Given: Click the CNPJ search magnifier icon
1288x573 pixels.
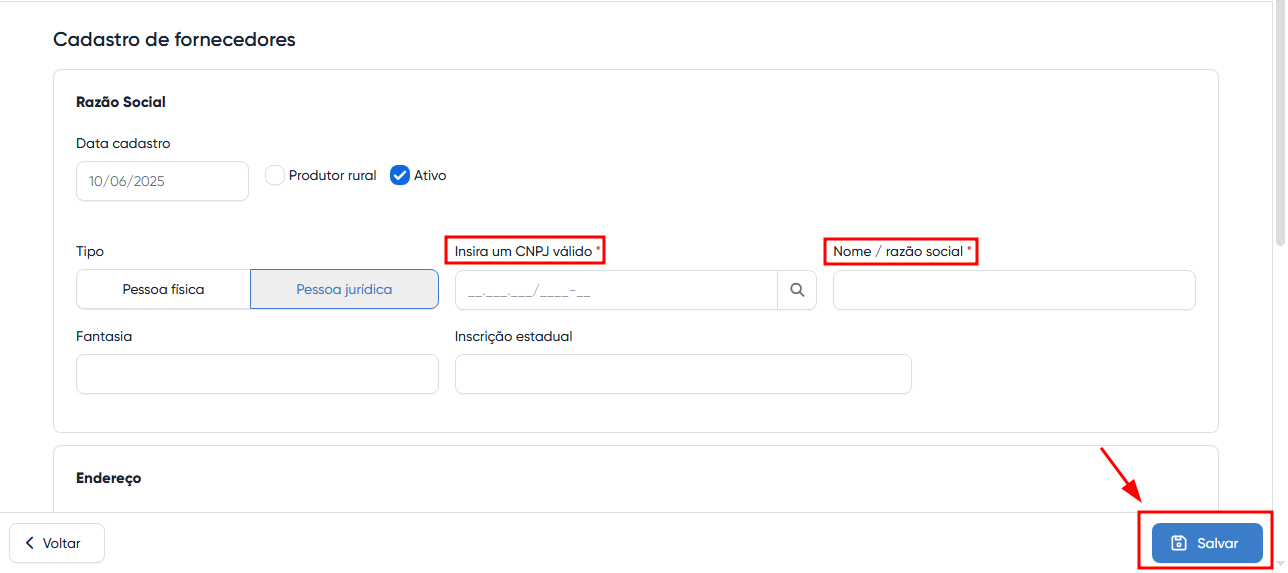Looking at the screenshot, I should click(797, 290).
